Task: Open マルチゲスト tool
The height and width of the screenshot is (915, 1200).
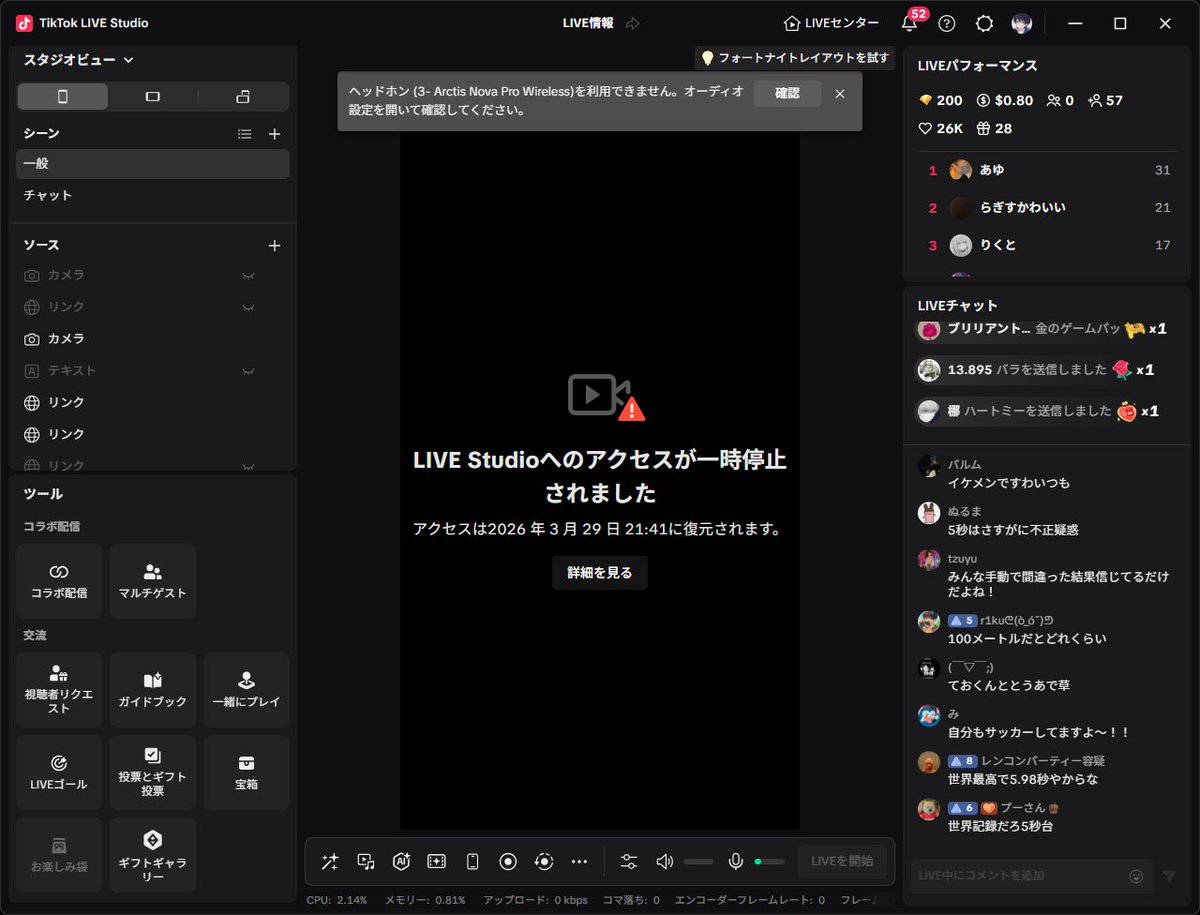Action: click(x=153, y=581)
